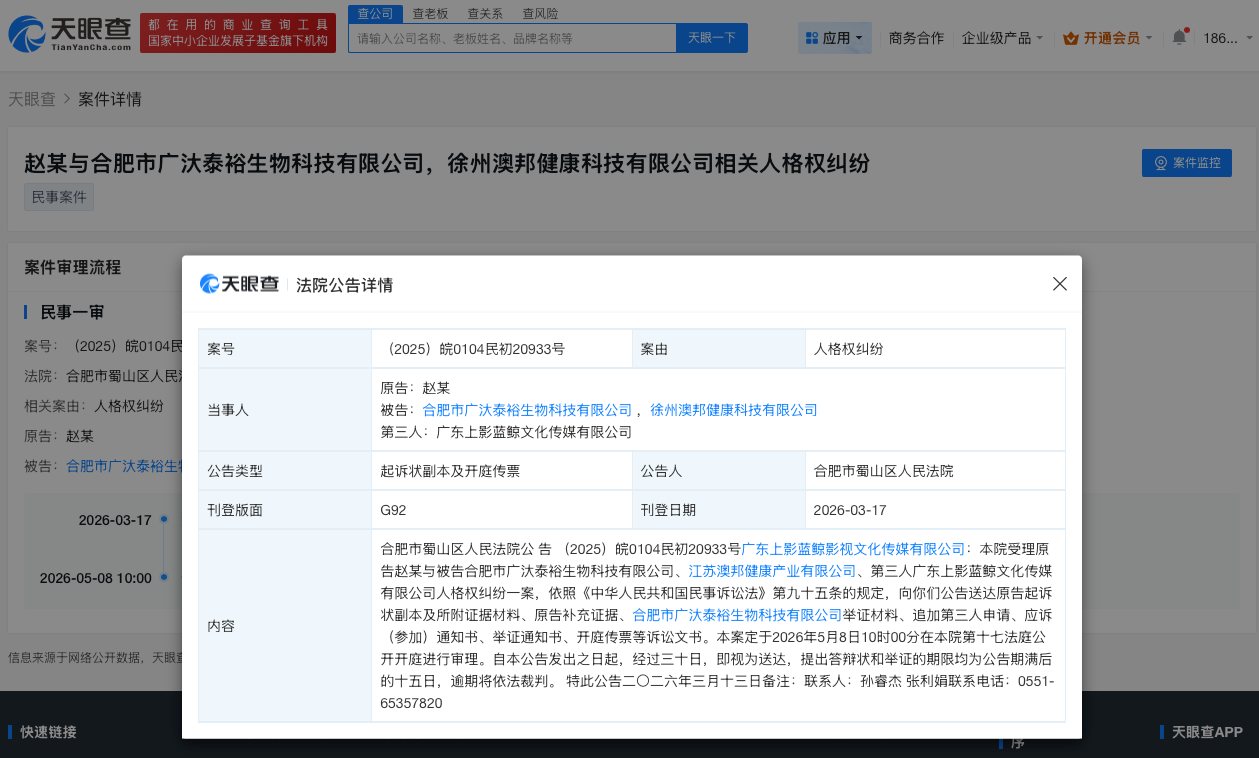Image resolution: width=1259 pixels, height=758 pixels.
Task: Switch to the 查老板 search tab
Action: 429,13
